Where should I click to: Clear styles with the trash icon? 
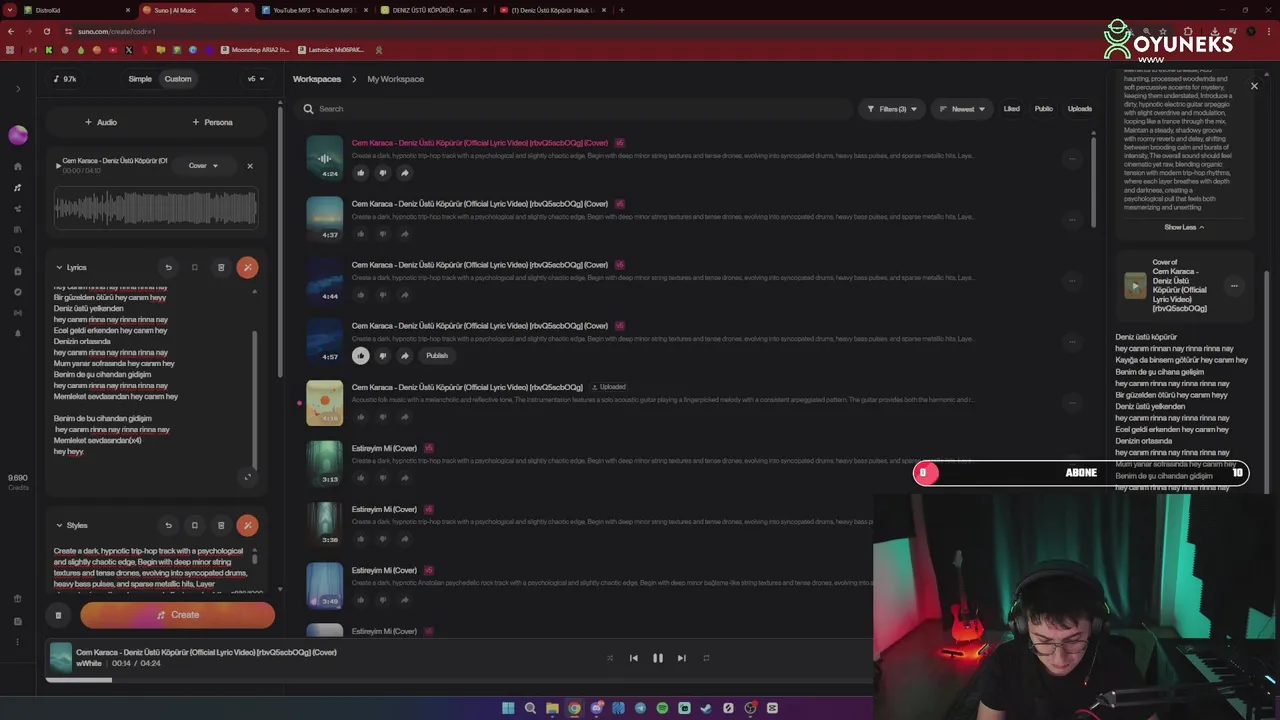coord(221,525)
